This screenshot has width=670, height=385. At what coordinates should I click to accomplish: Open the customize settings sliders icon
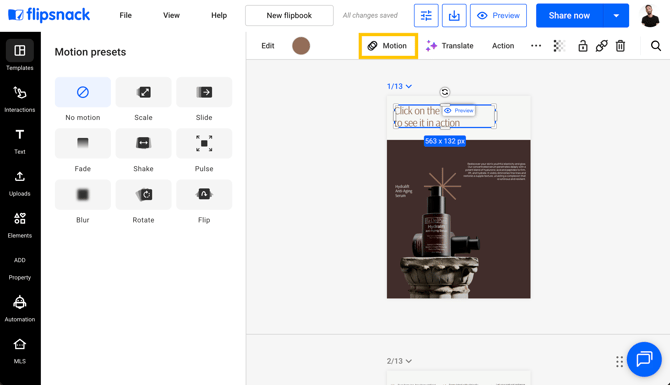coord(426,15)
